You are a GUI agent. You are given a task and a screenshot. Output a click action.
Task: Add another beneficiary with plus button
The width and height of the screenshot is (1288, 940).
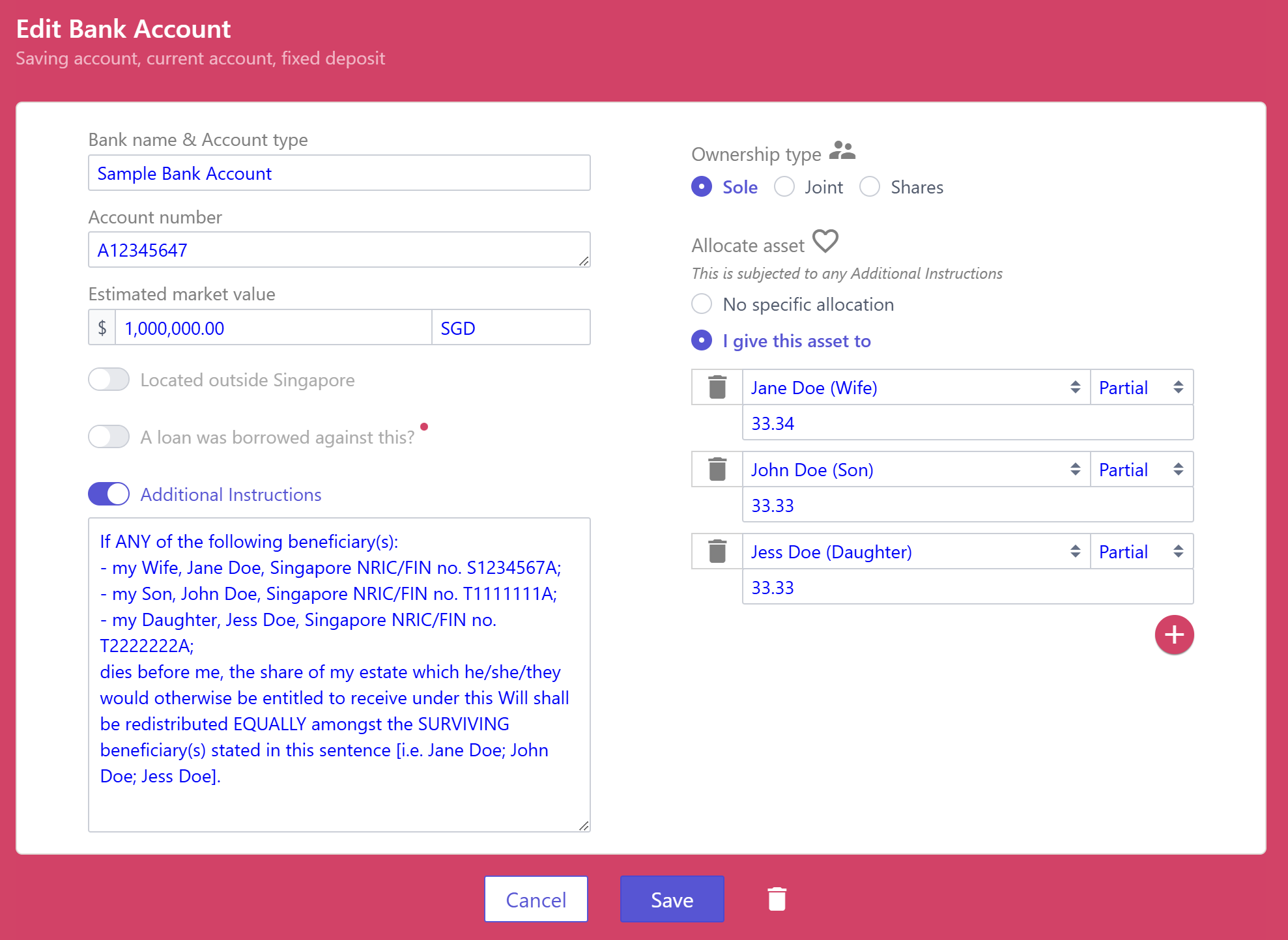point(1173,634)
